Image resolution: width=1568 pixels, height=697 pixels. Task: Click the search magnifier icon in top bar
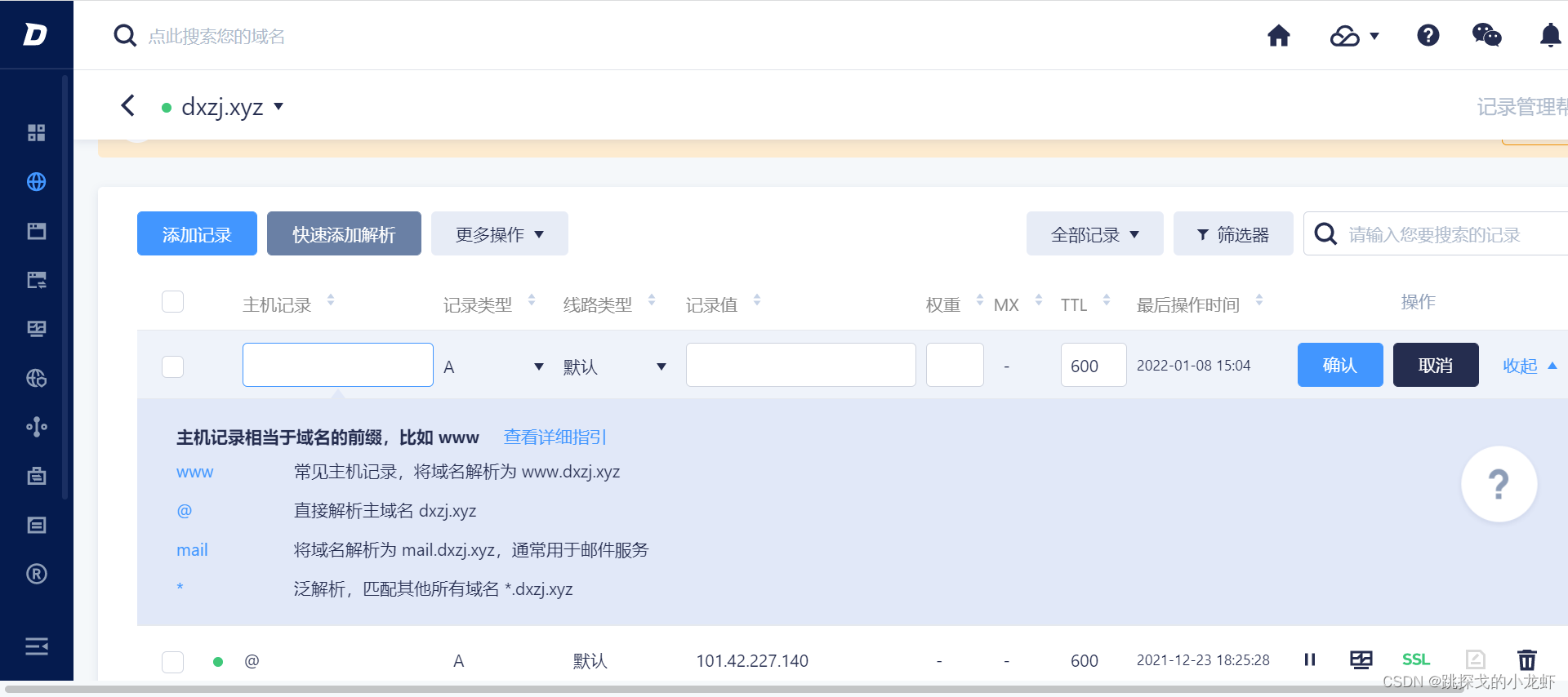[x=125, y=36]
